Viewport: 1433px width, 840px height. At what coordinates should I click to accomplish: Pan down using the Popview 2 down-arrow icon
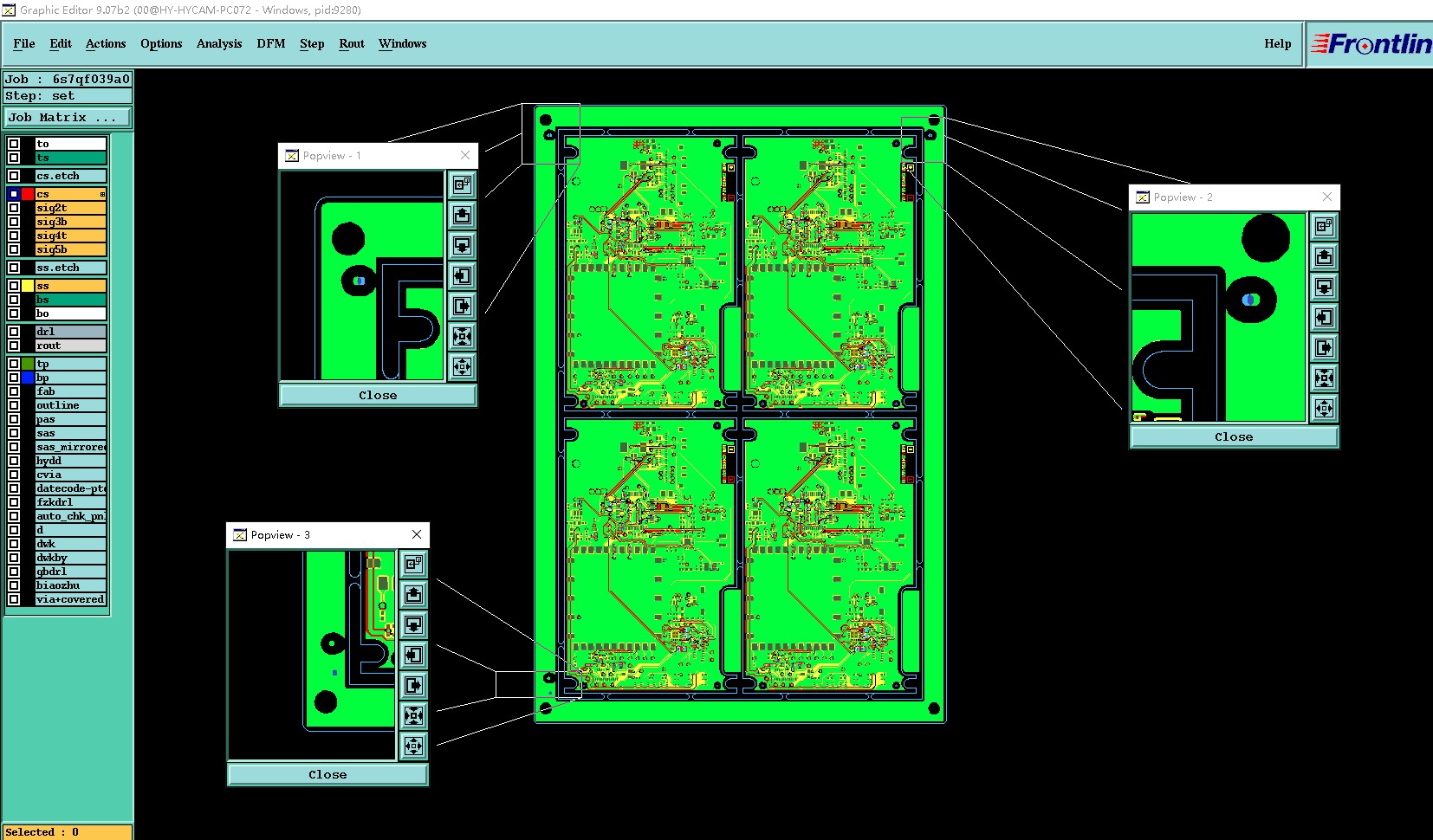click(x=1324, y=287)
